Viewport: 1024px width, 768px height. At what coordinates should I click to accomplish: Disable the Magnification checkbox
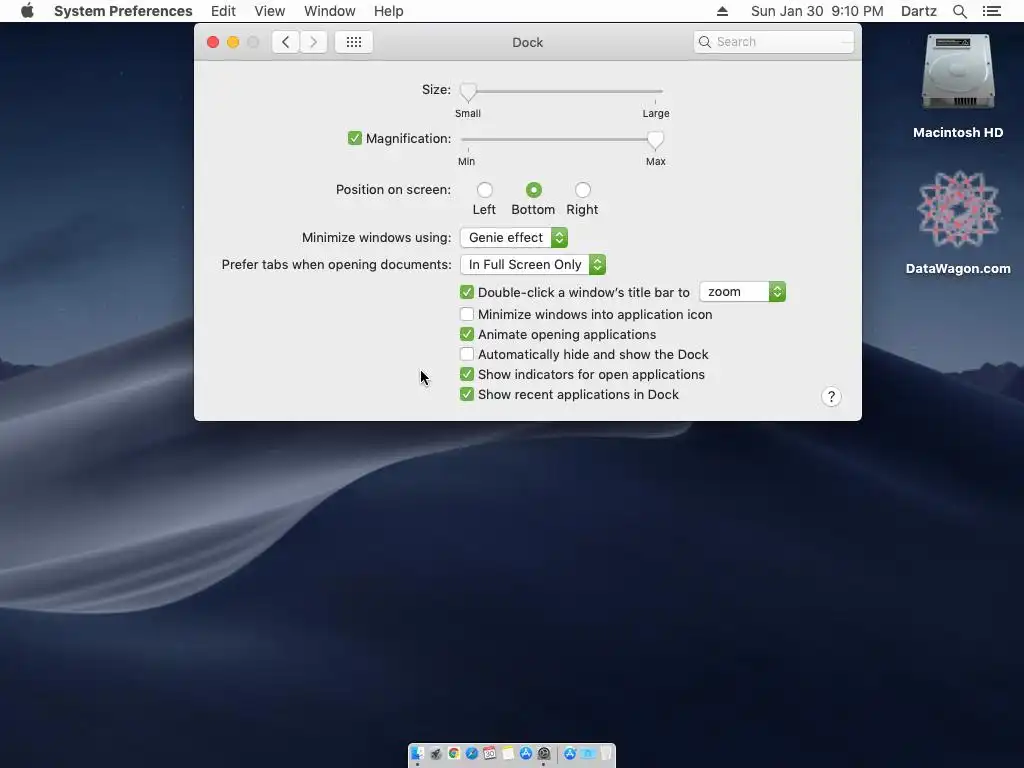tap(355, 138)
